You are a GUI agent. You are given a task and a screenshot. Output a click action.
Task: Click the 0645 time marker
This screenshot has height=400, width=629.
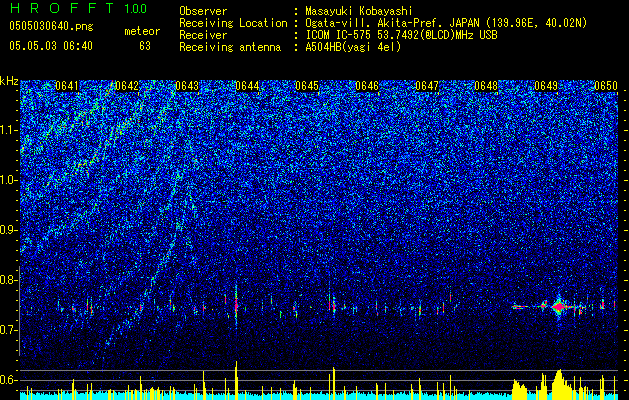pyautogui.click(x=307, y=86)
